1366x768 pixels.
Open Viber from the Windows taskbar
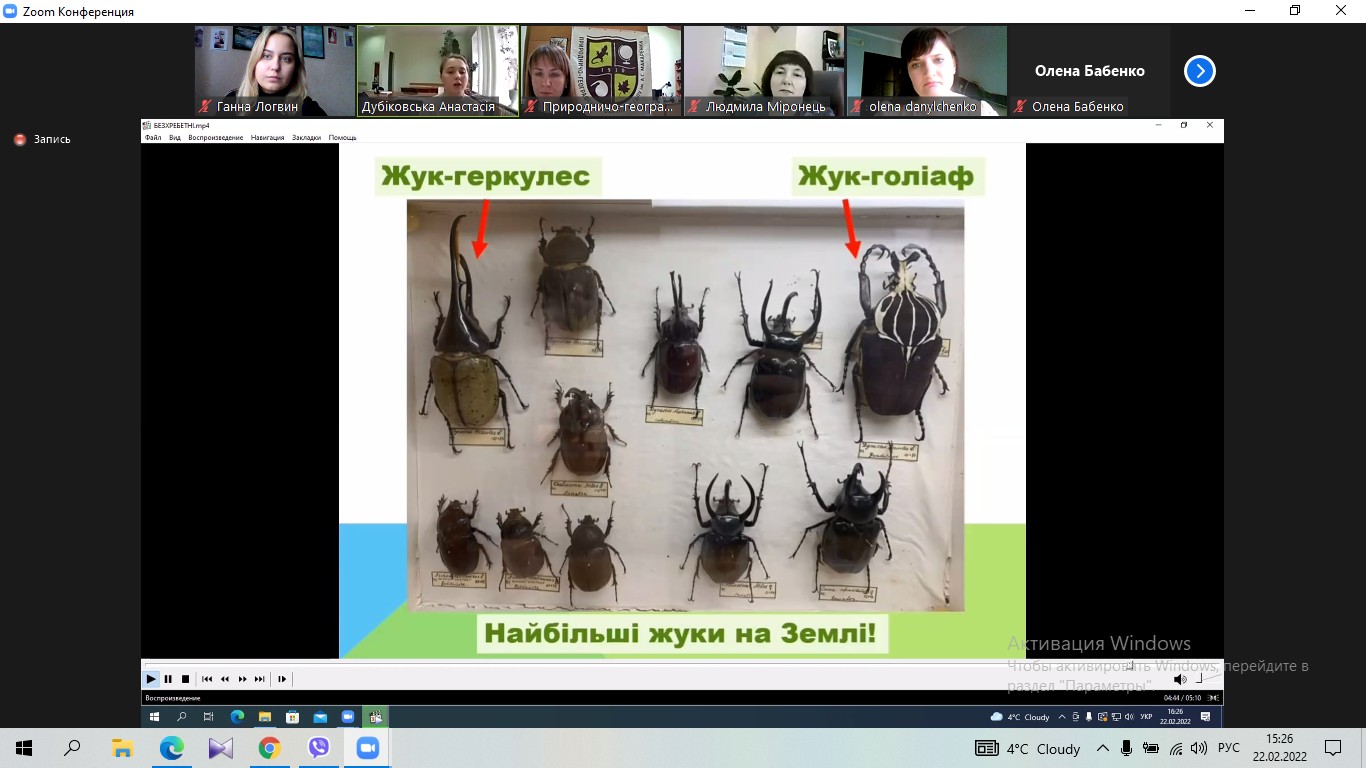pos(319,748)
